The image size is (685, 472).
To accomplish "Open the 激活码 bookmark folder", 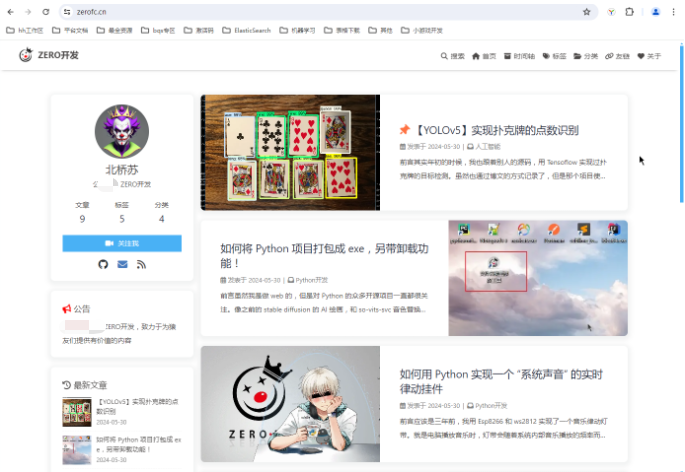I will (198, 30).
